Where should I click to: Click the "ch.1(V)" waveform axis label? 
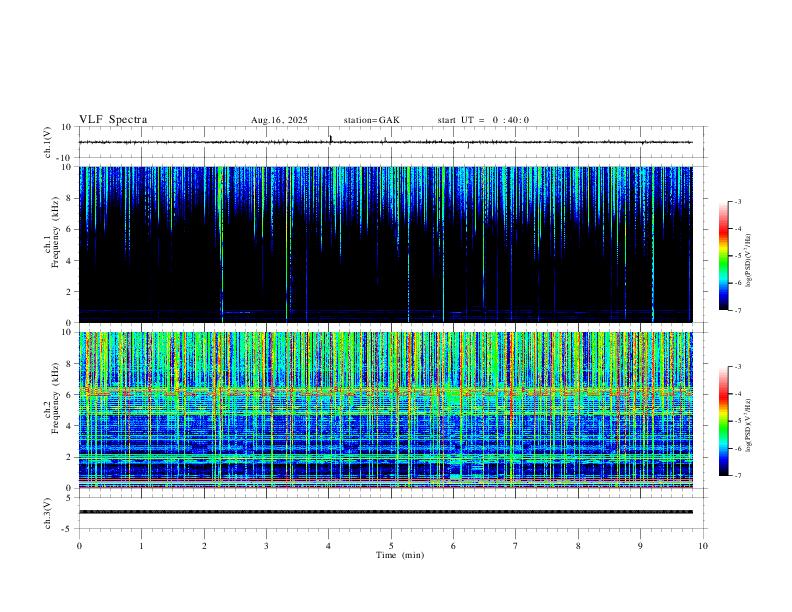coord(48,142)
